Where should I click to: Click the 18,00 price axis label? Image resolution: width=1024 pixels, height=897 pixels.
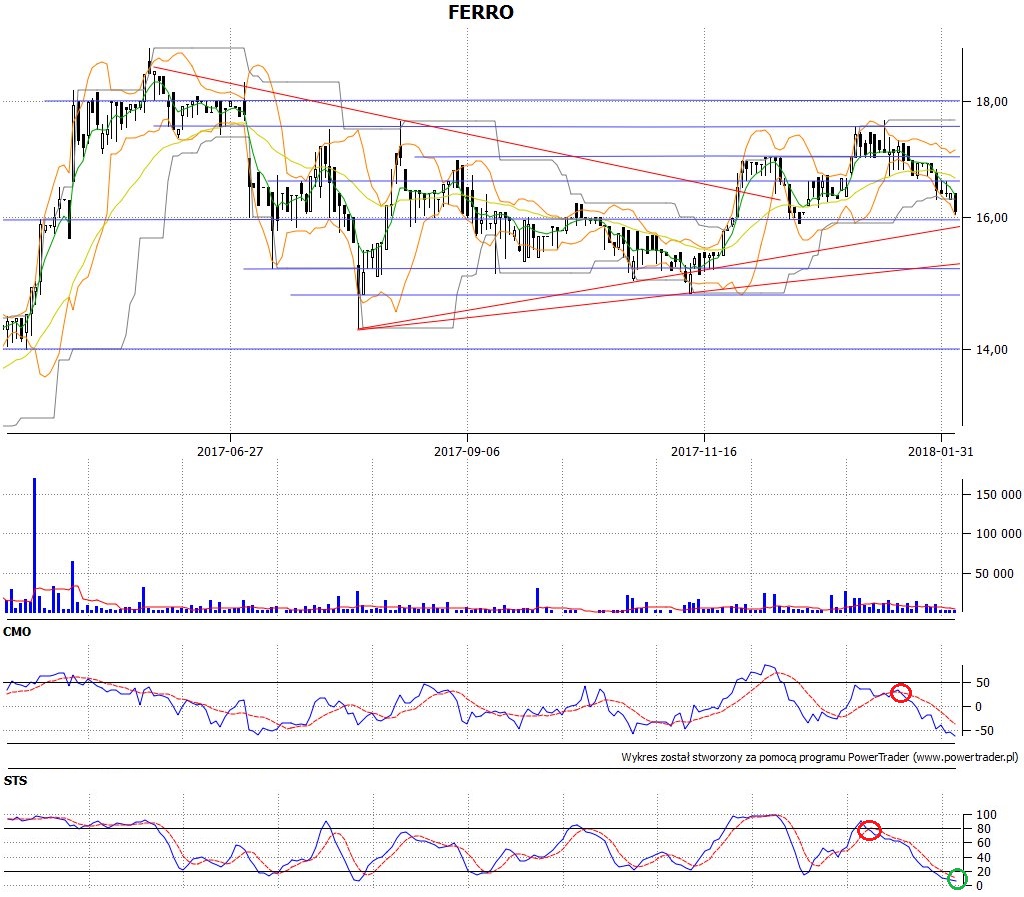991,101
